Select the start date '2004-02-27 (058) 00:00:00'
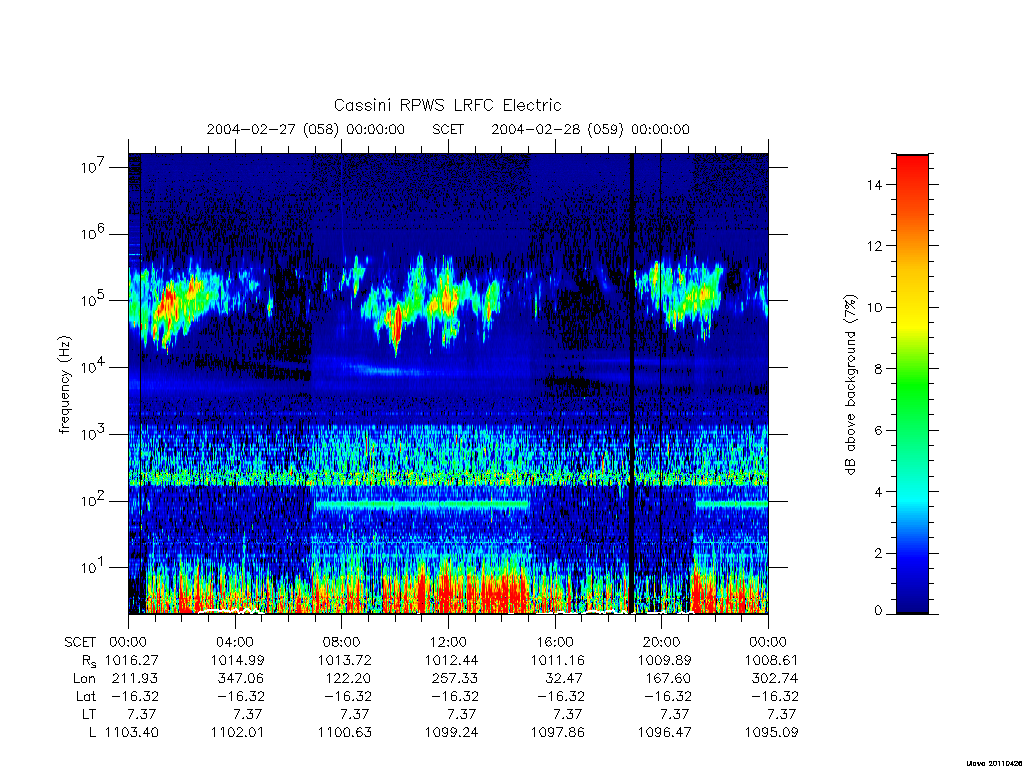Image resolution: width=1024 pixels, height=768 pixels. click(306, 129)
